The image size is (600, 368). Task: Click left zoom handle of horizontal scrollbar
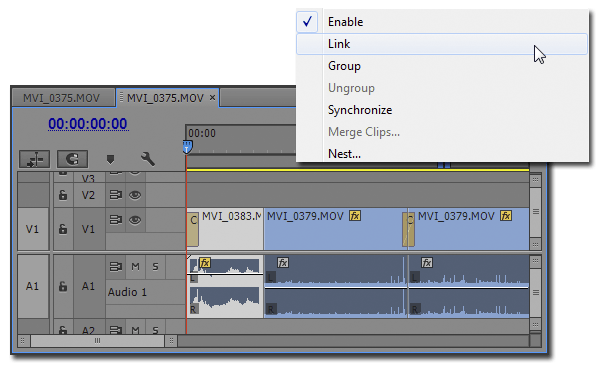click(23, 340)
